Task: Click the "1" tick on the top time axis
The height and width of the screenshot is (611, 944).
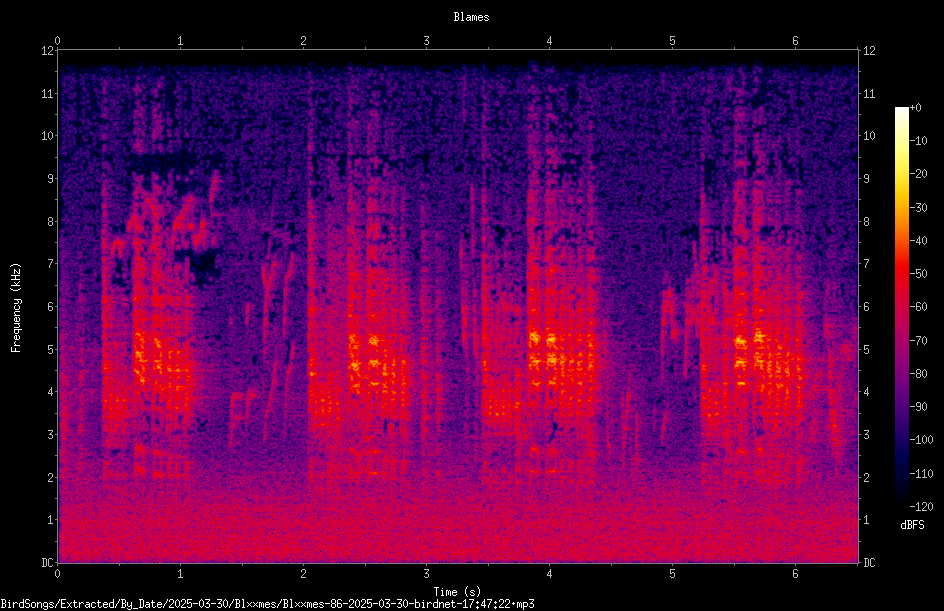Action: click(180, 41)
